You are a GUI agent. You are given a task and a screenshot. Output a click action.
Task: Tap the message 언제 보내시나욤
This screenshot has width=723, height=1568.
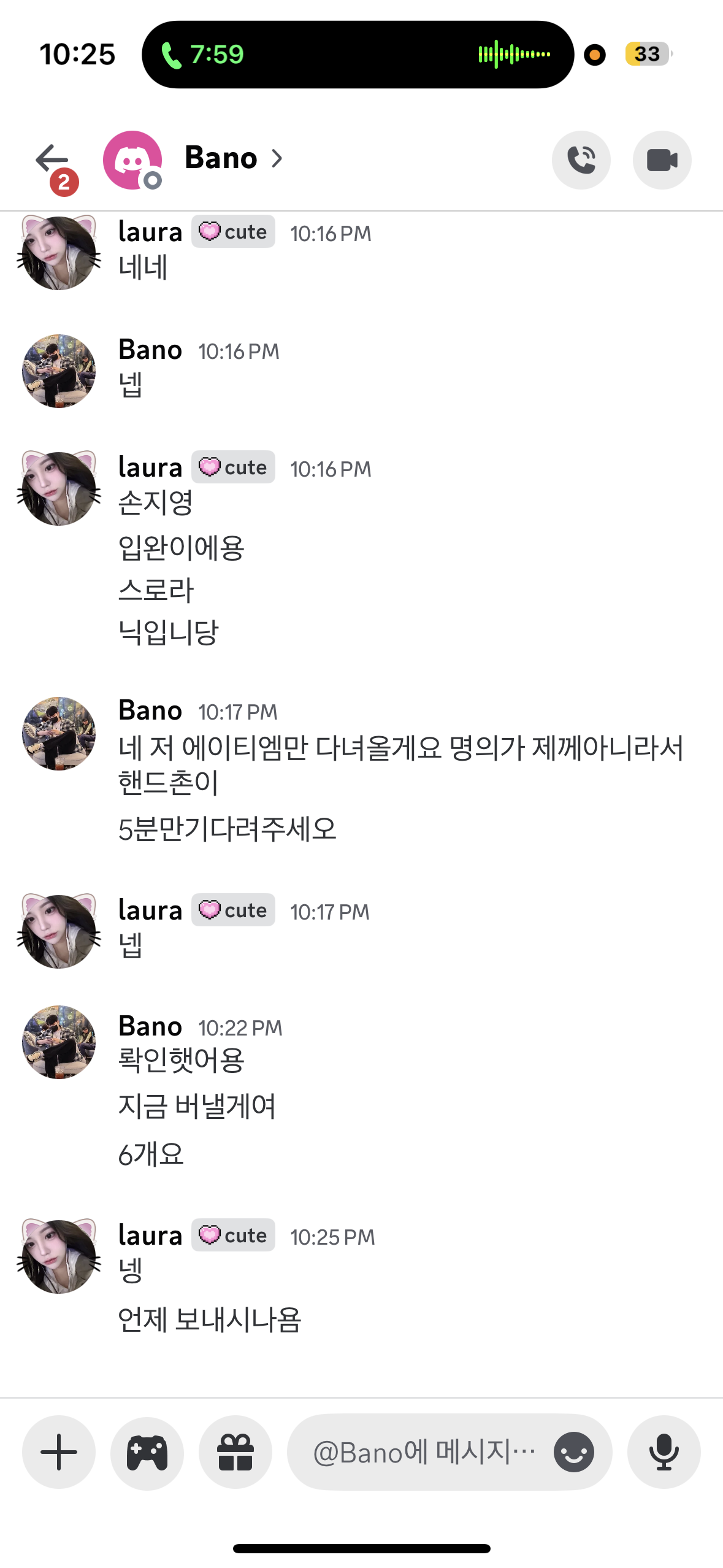(x=210, y=1320)
